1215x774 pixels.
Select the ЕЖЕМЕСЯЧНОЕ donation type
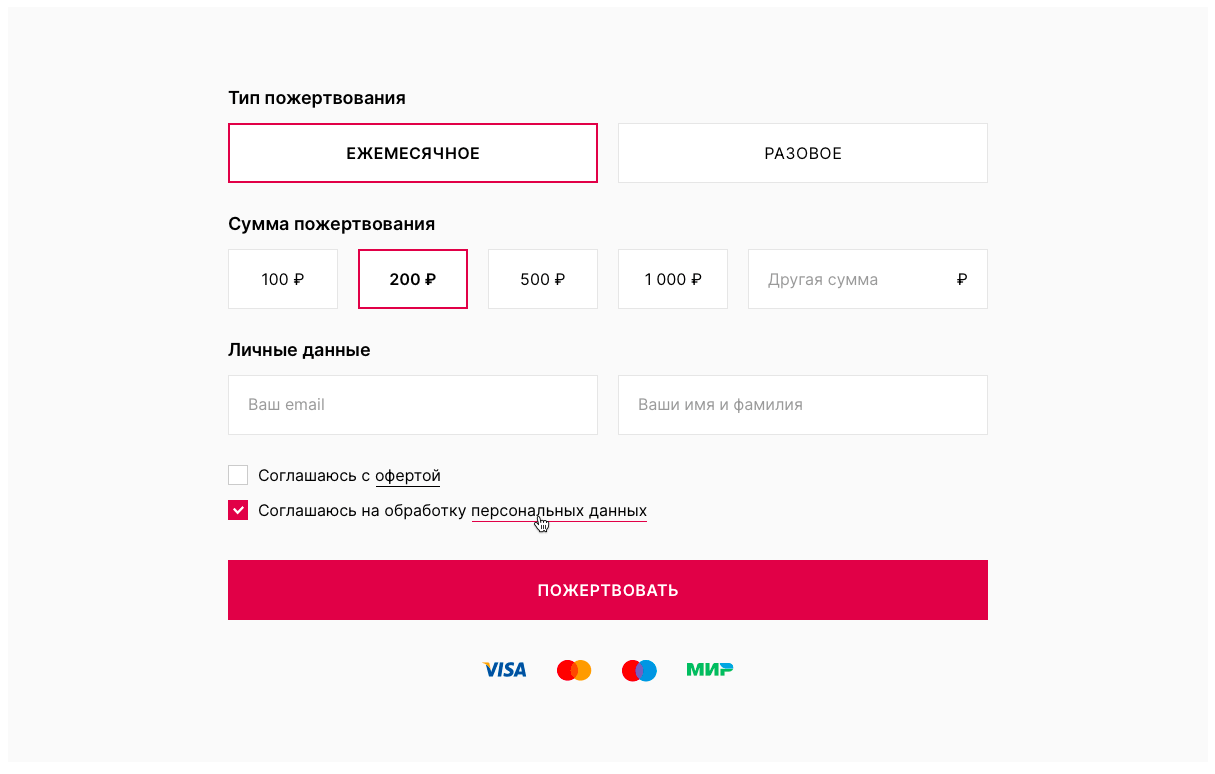412,153
